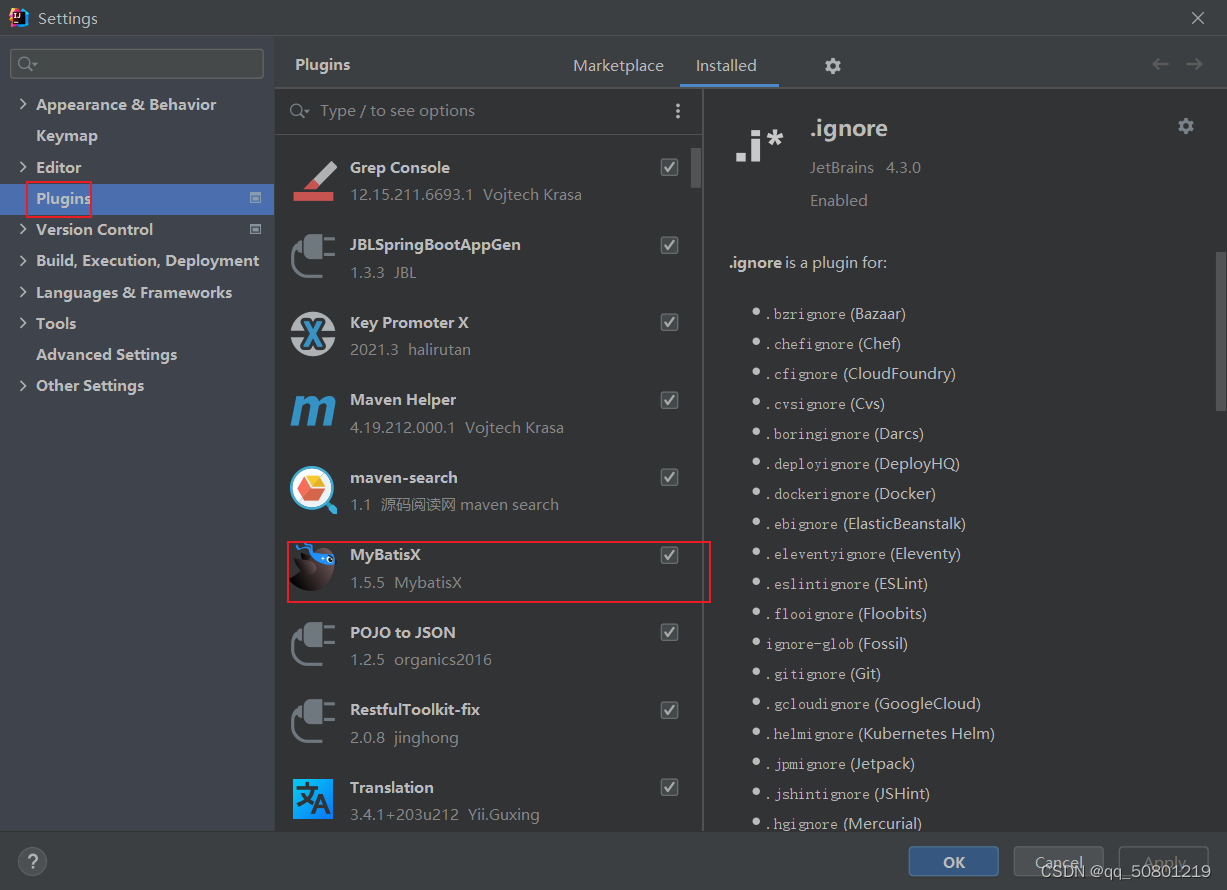The height and width of the screenshot is (890, 1227).
Task: Click the project-level icon beside Version Control
Action: pyautogui.click(x=255, y=229)
